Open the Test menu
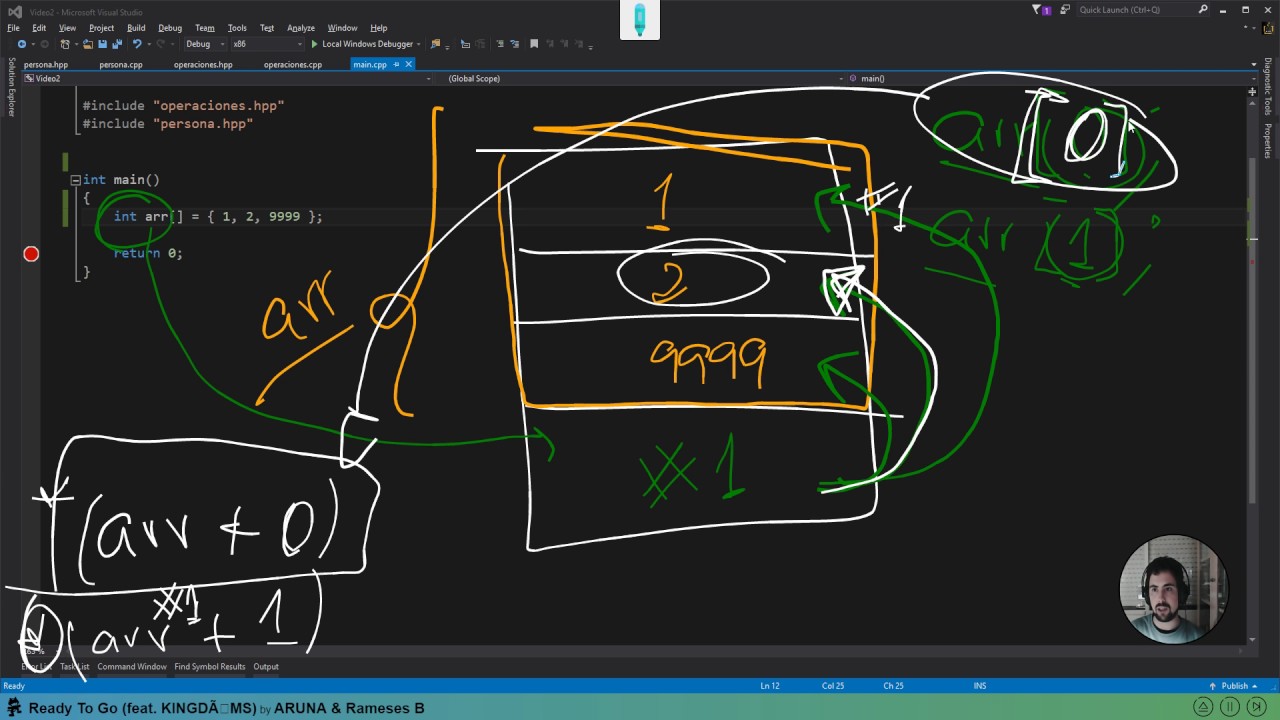Screen dimensions: 1280x720 (267, 28)
